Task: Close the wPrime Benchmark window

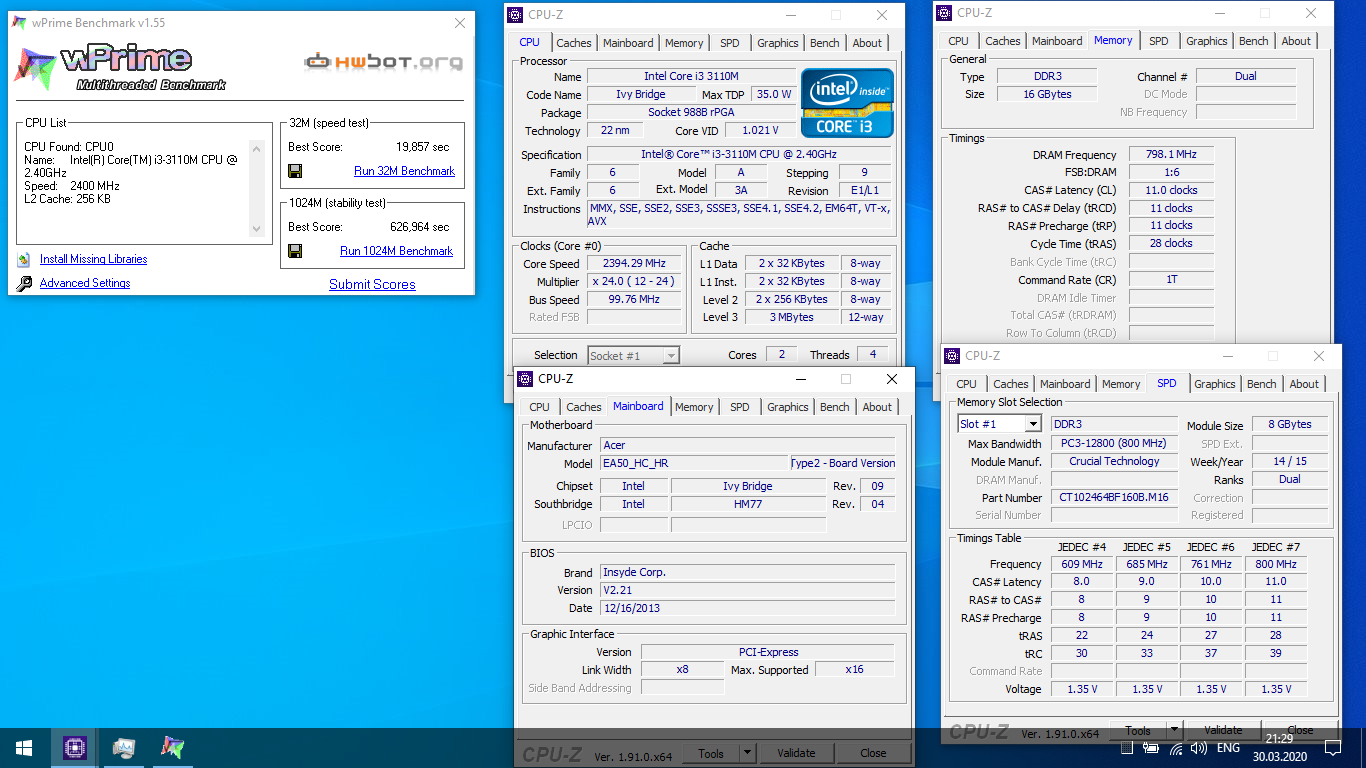Action: tap(460, 23)
